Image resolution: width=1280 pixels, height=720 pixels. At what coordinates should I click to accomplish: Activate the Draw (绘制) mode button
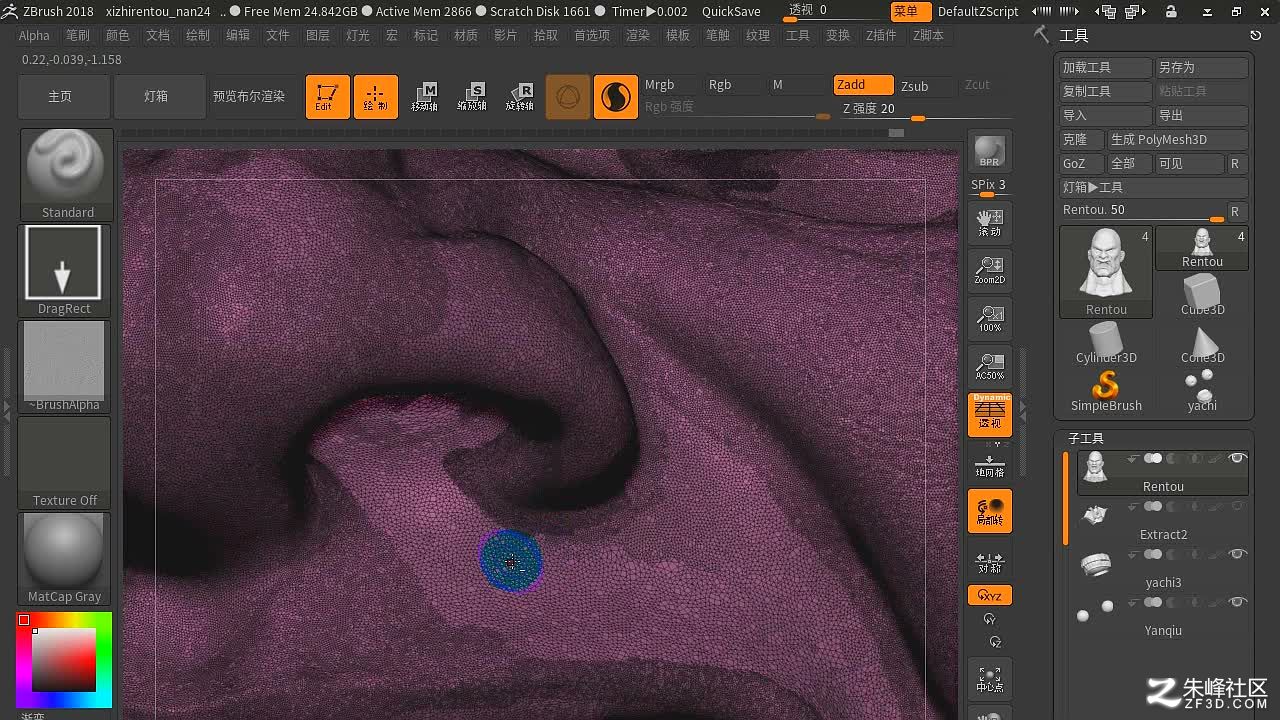pos(375,97)
